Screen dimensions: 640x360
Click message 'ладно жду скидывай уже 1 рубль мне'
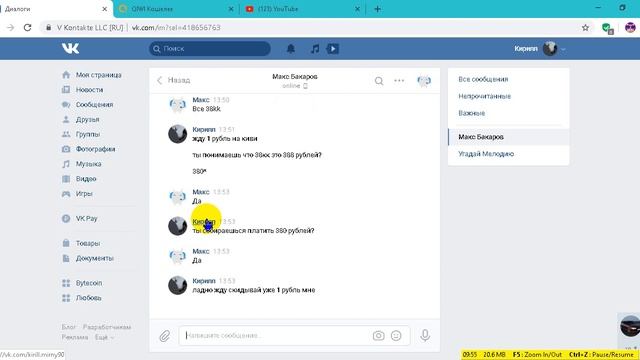253,290
